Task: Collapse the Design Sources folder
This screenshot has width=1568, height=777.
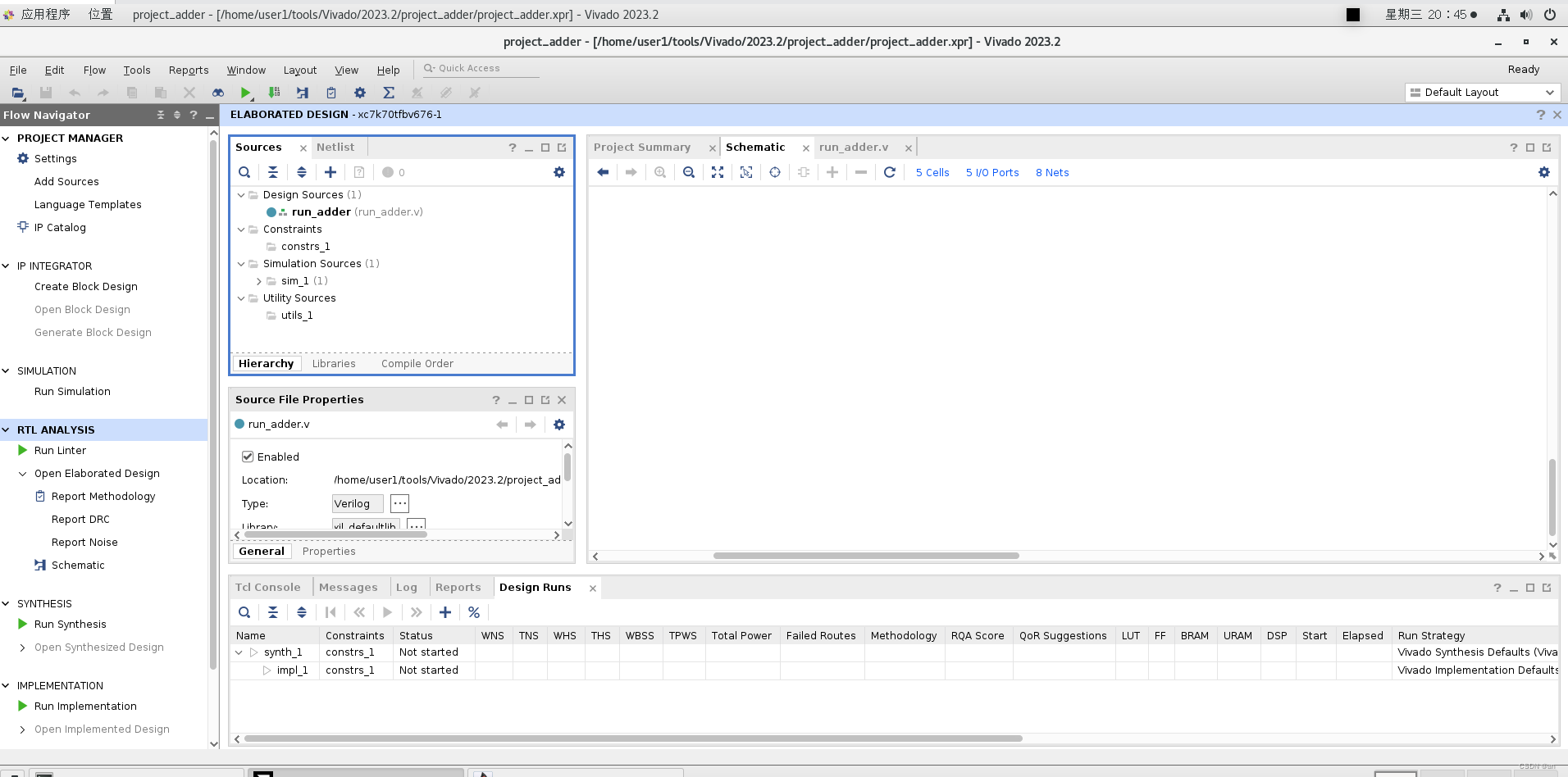Action: (x=241, y=195)
